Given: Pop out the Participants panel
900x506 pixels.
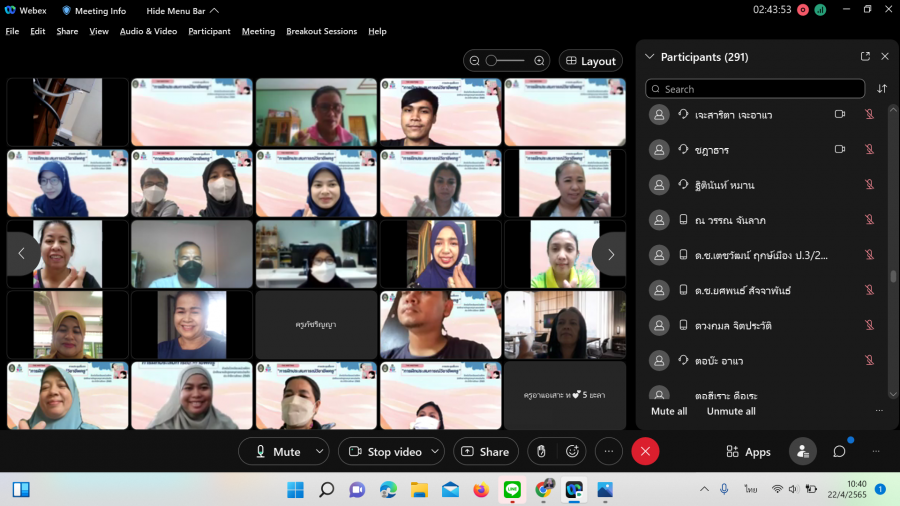Looking at the screenshot, I should [865, 57].
